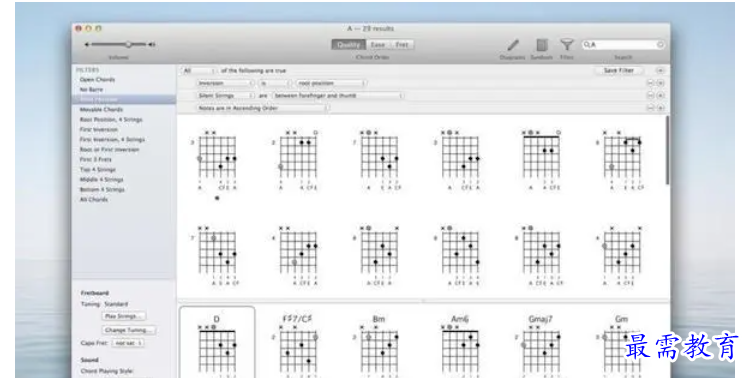Sort chord order by Ease
Image resolution: width=747 pixels, height=378 pixels.
[x=378, y=44]
